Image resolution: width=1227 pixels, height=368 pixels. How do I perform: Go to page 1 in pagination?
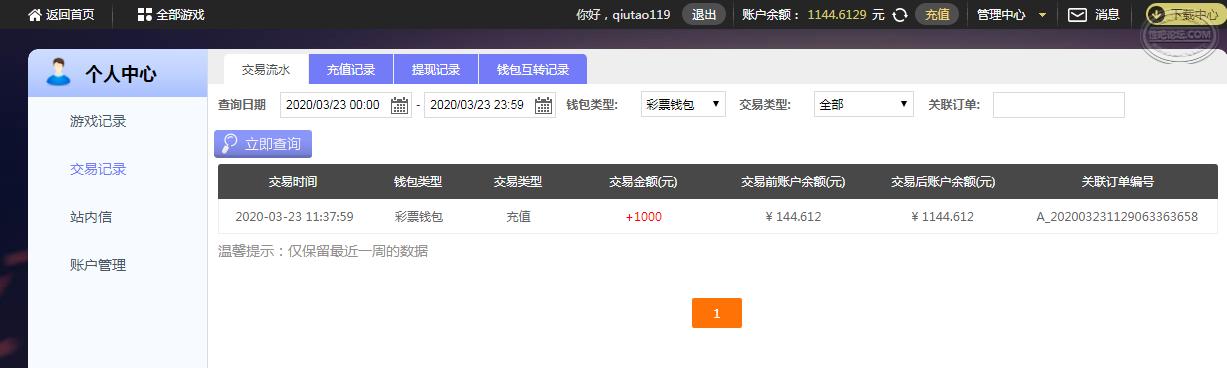click(717, 313)
